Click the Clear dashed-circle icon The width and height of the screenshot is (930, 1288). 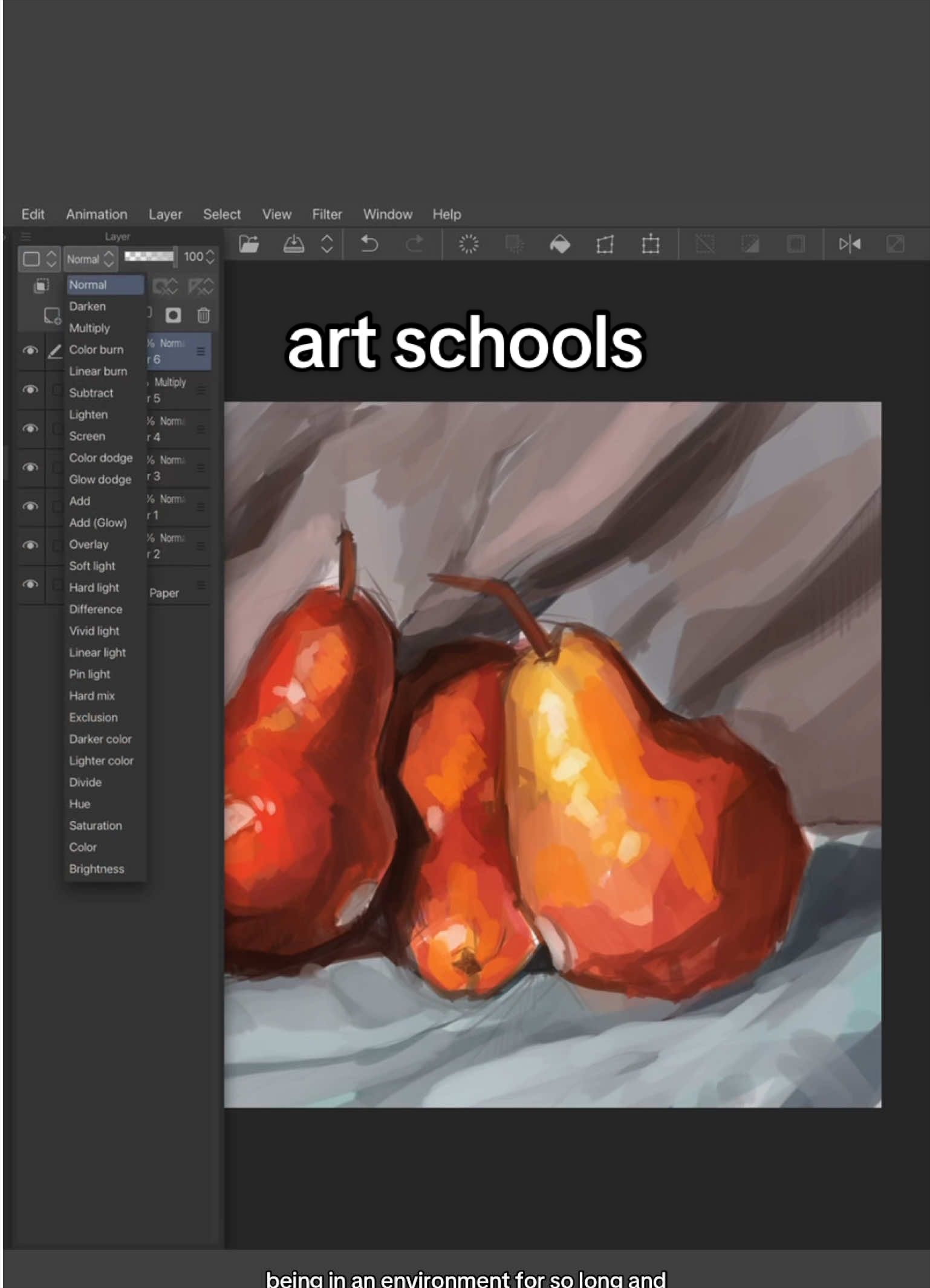pos(469,244)
